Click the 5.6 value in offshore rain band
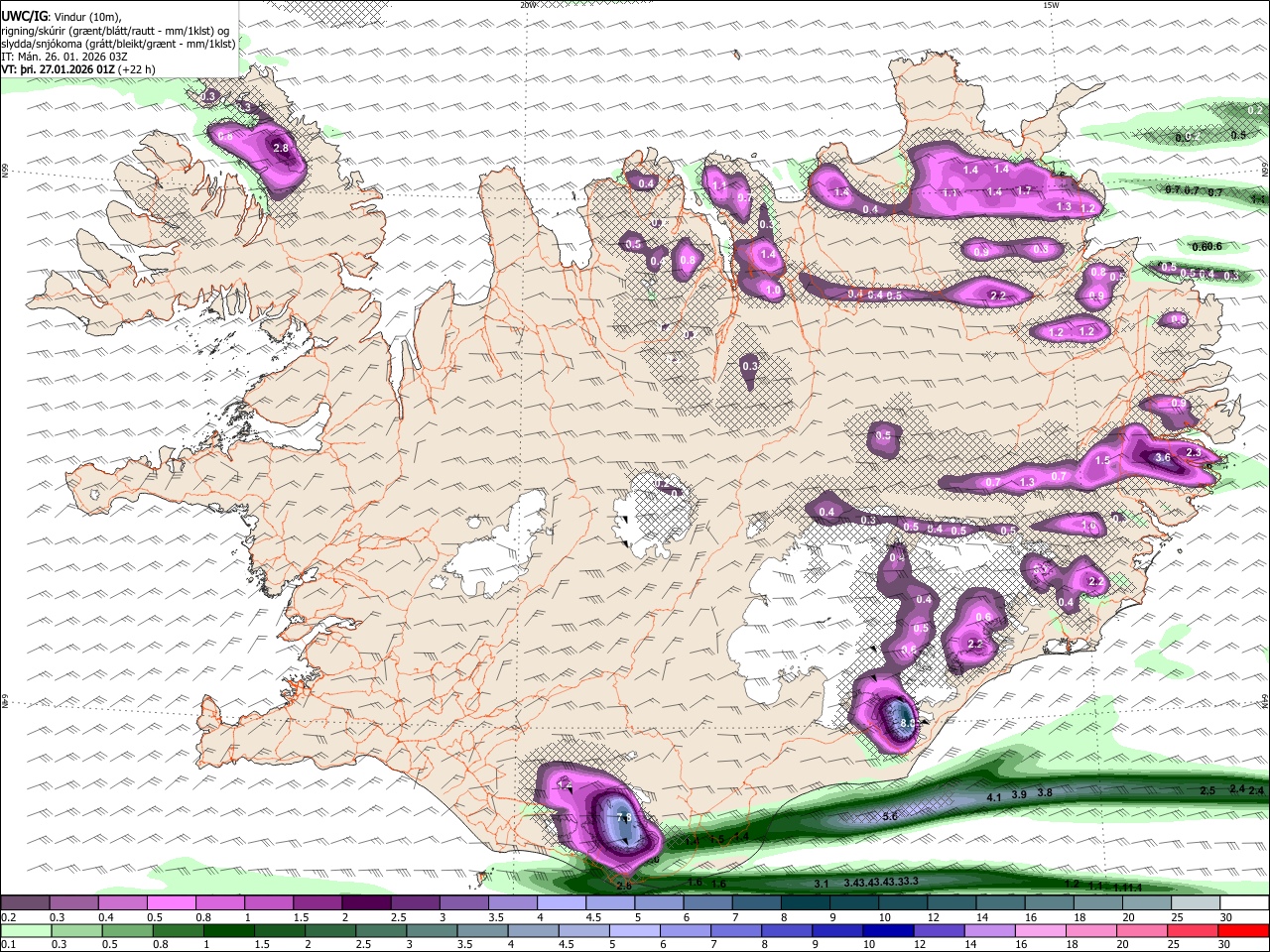 [890, 816]
